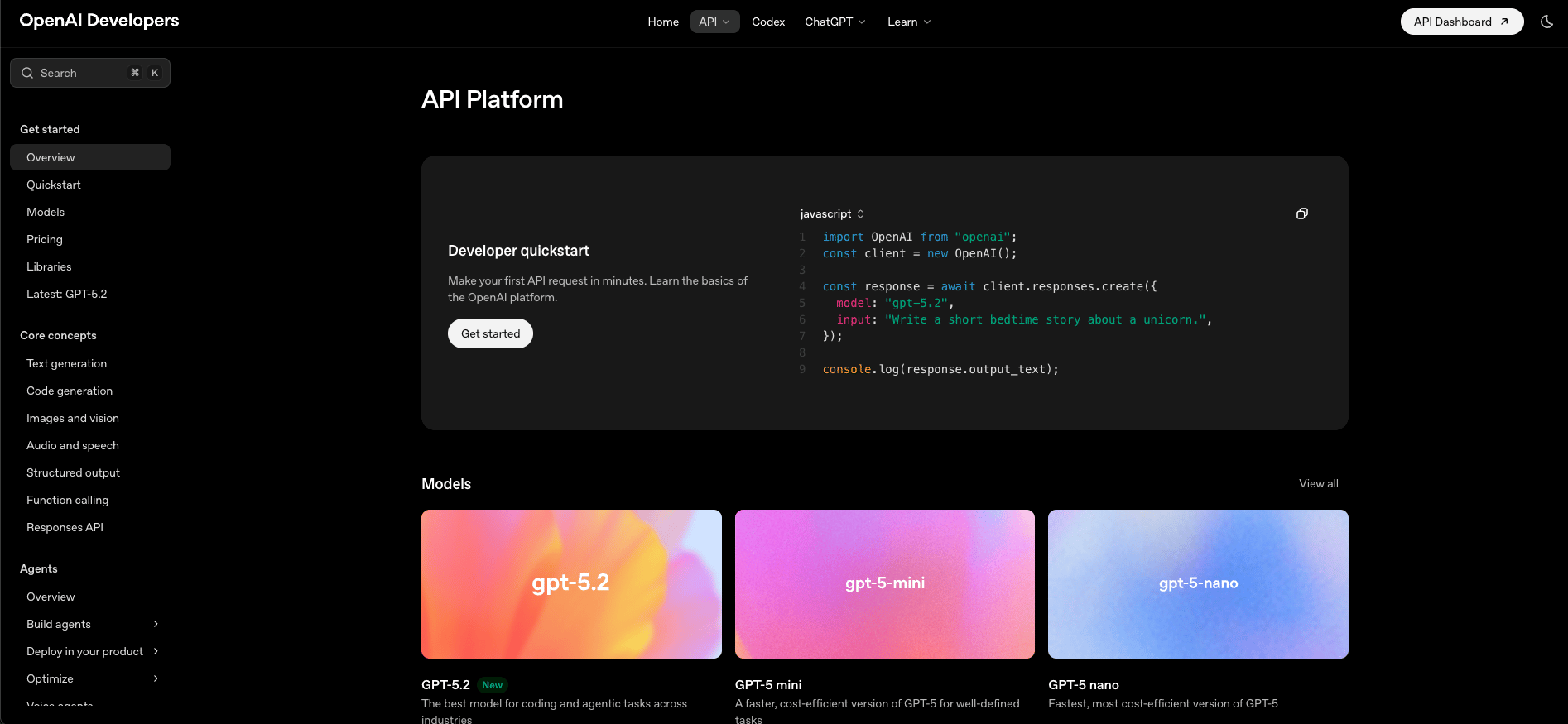This screenshot has height=724, width=1568.
Task: Expand the Learn menu in the top nav
Action: tap(909, 22)
